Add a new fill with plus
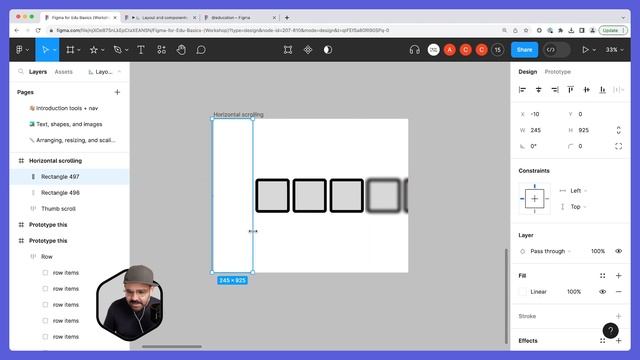 (618, 276)
